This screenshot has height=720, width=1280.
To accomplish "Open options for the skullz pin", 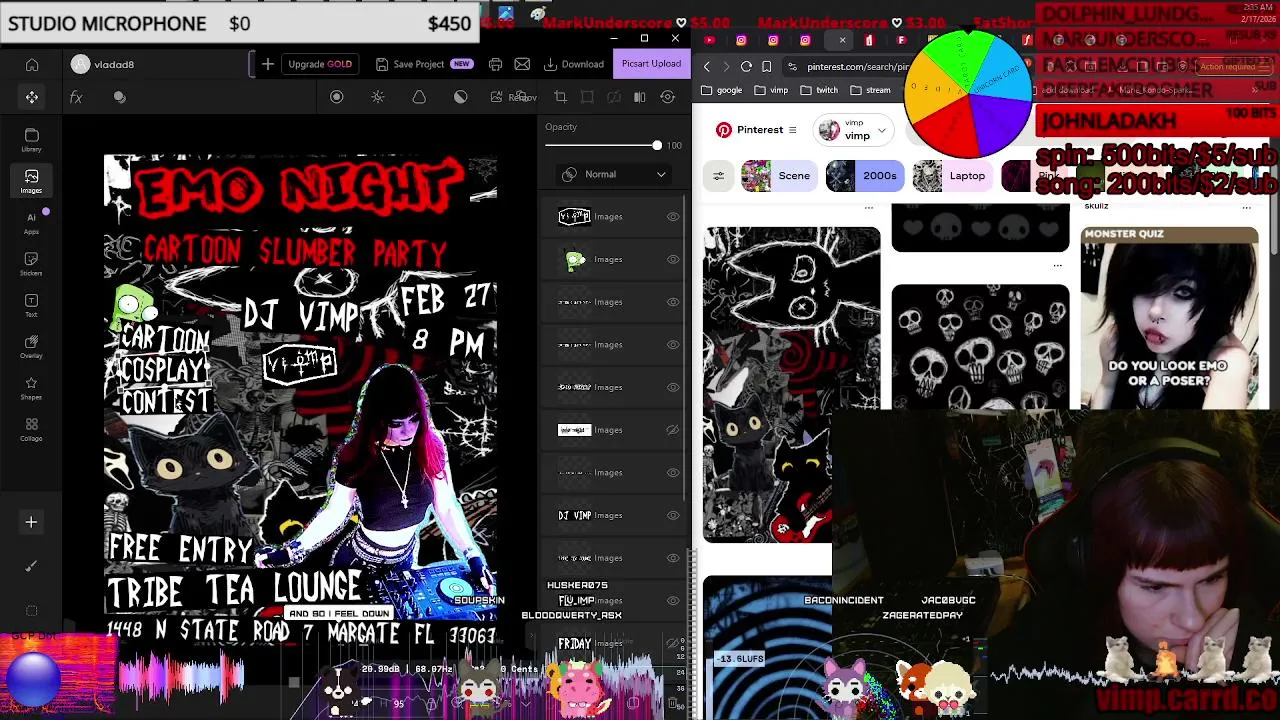I will point(1246,207).
